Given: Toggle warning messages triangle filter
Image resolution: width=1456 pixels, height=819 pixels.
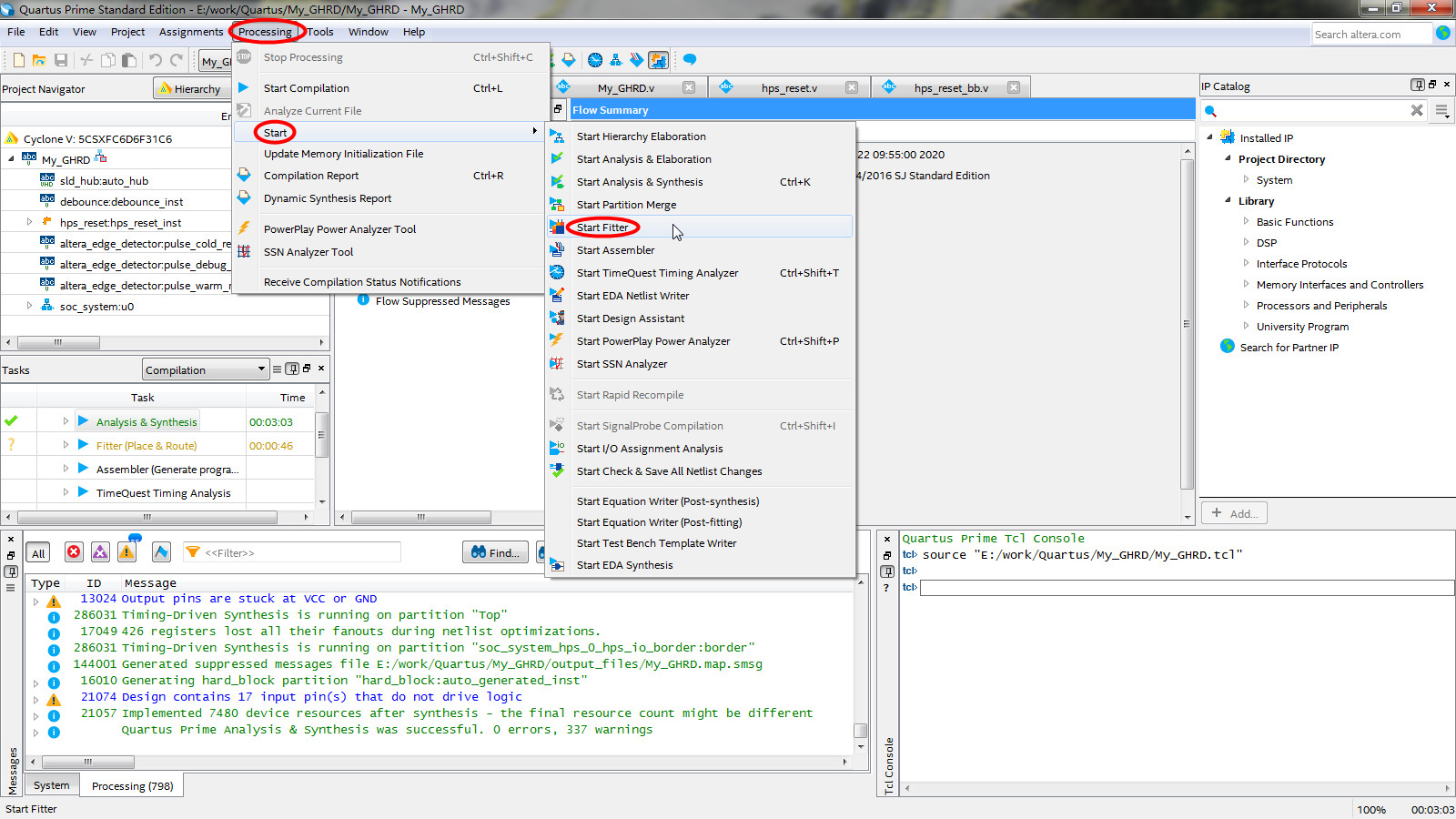Looking at the screenshot, I should point(127,552).
